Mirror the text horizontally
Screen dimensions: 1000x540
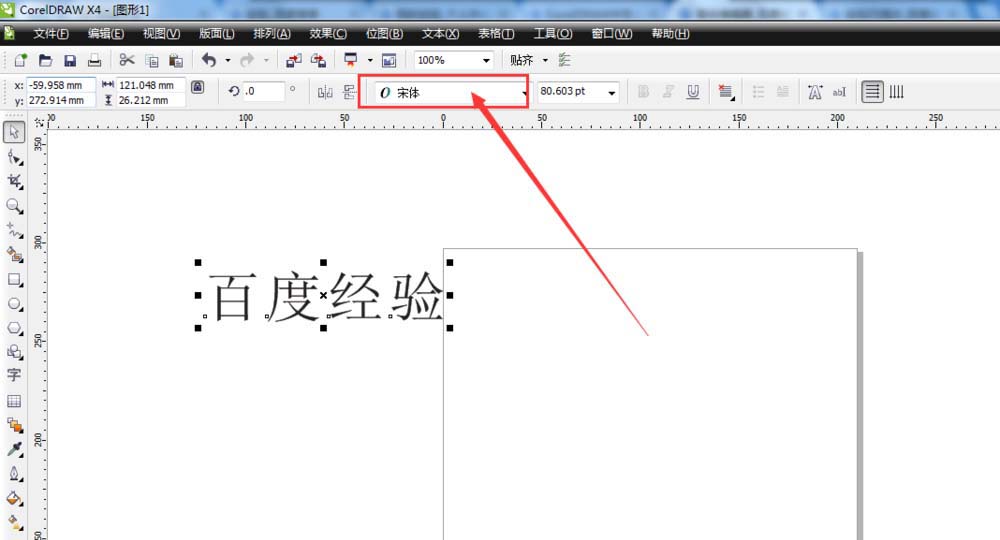click(x=325, y=92)
